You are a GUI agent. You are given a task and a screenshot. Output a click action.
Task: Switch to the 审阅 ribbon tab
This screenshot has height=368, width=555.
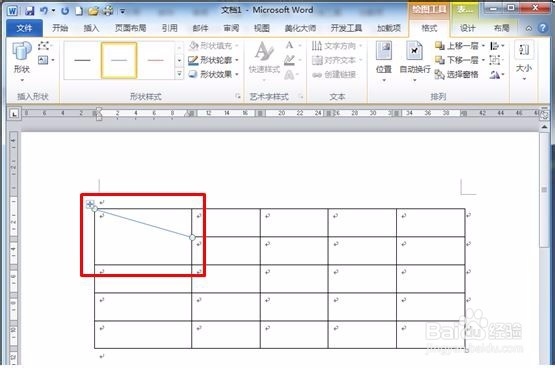coord(231,28)
